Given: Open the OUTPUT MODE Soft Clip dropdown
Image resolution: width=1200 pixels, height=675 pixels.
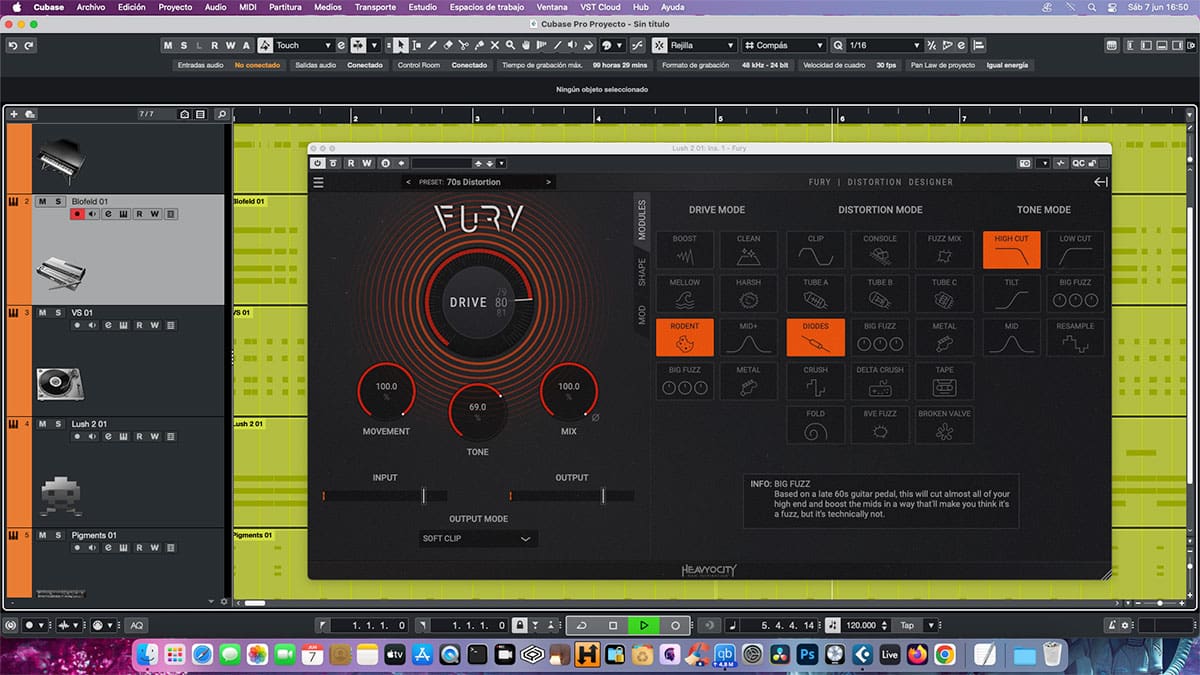Looking at the screenshot, I should tap(479, 539).
